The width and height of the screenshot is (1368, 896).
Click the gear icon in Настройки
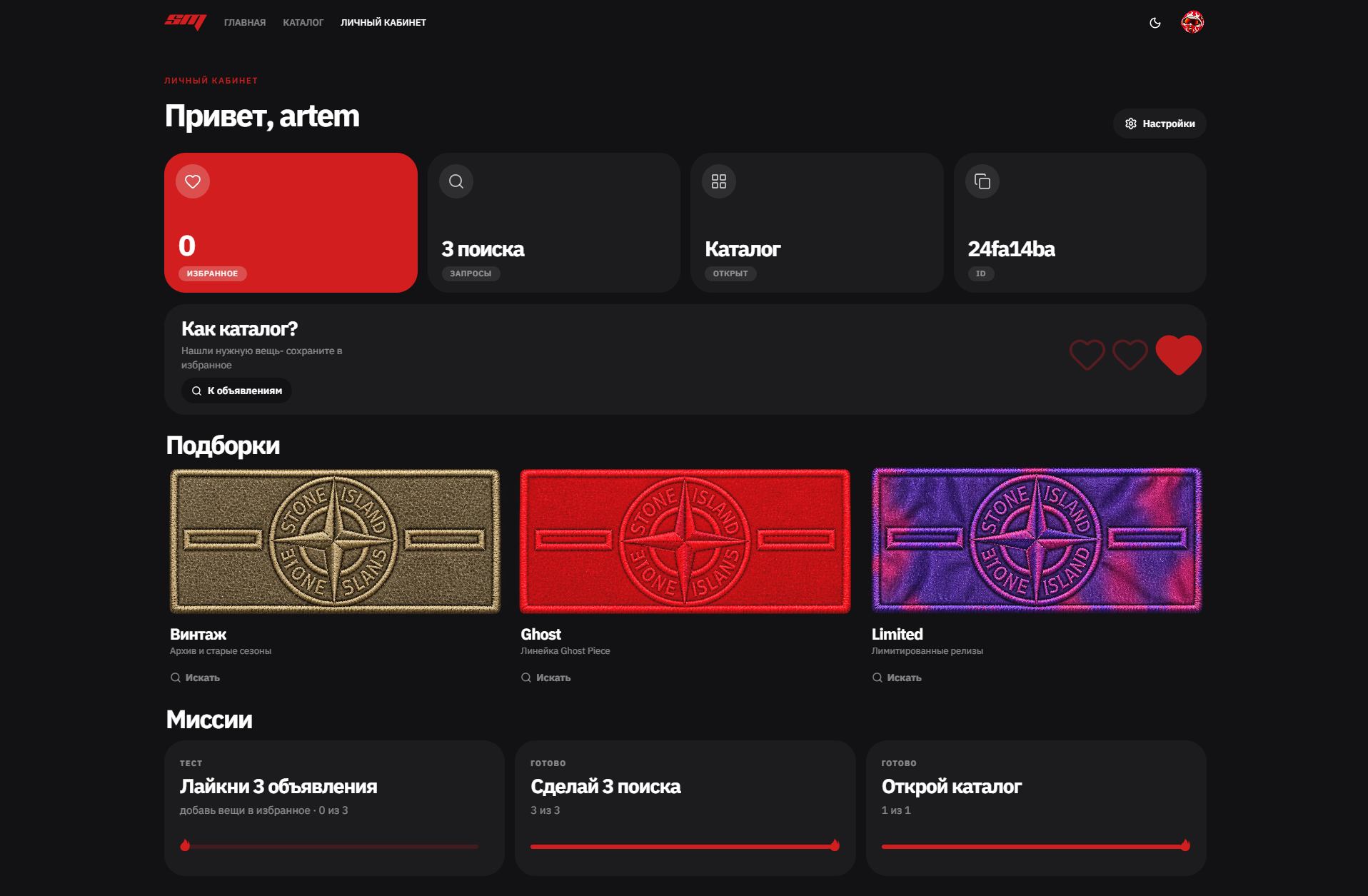pos(1131,124)
